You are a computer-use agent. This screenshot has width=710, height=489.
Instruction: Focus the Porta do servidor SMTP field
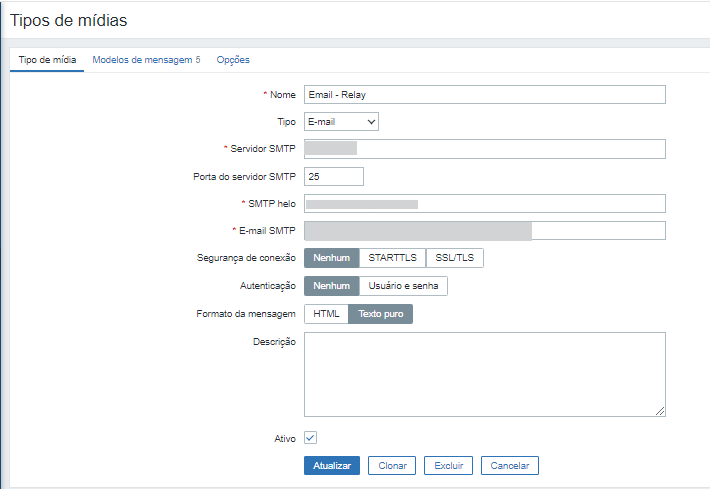tap(333, 176)
